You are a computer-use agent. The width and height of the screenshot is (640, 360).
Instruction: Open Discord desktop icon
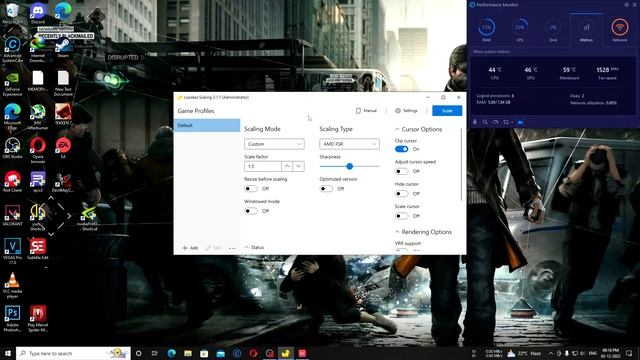point(38,13)
